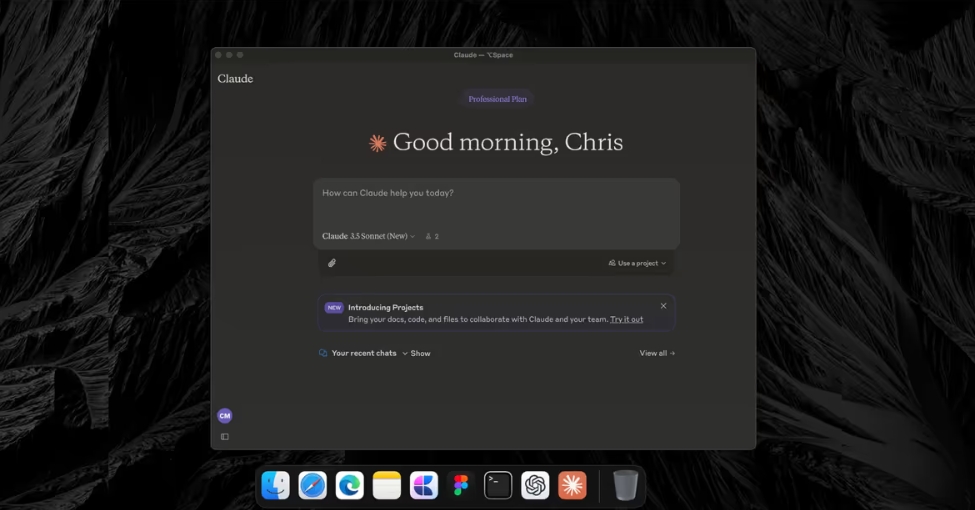975x510 pixels.
Task: Click the orange Claude starburst logo beside the greeting
Action: (377, 143)
